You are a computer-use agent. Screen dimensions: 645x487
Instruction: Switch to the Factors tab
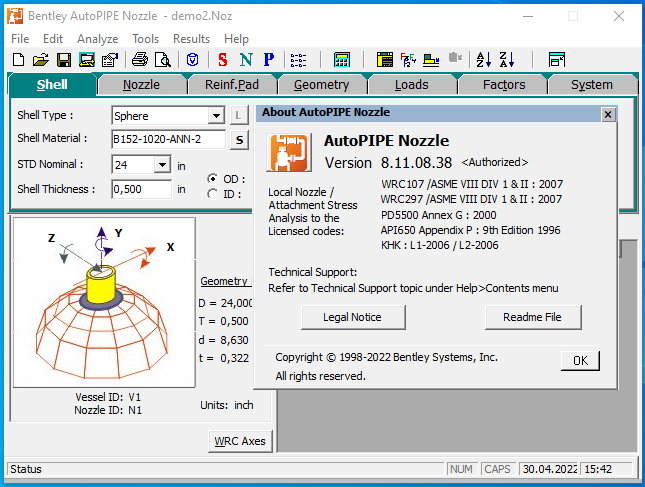click(x=504, y=85)
